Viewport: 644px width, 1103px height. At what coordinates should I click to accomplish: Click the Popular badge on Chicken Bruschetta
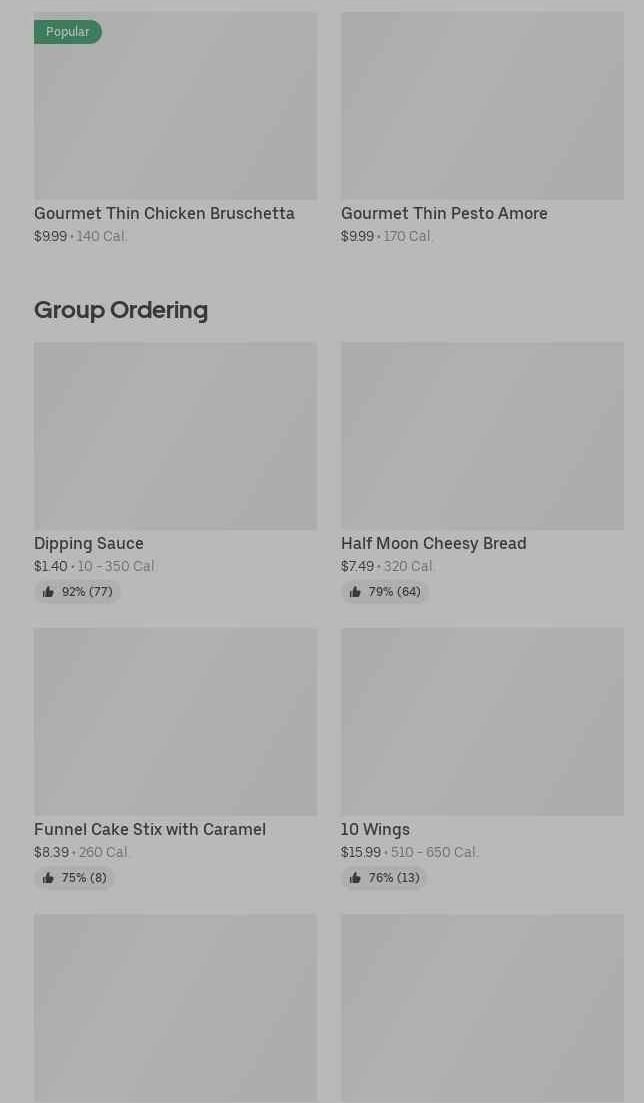click(68, 32)
